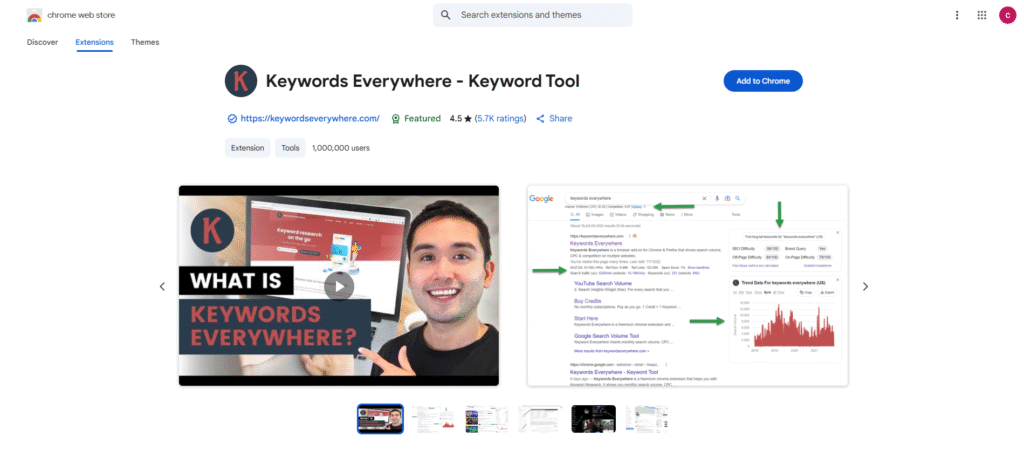
Task: Open the Extensions tab
Action: (x=94, y=42)
